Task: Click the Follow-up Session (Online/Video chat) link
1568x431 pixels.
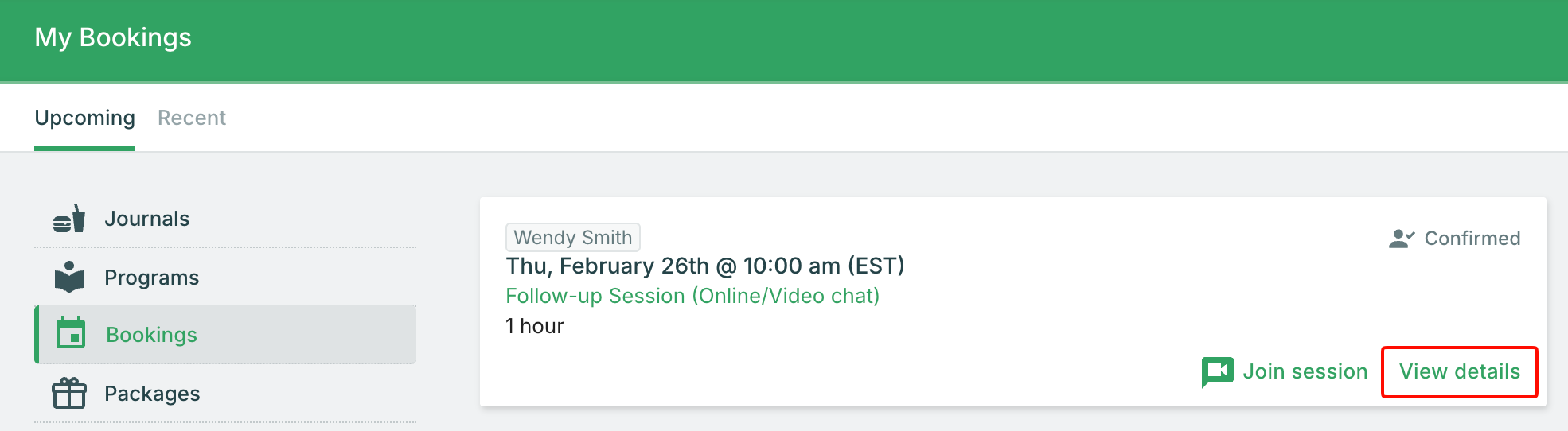Action: point(692,296)
